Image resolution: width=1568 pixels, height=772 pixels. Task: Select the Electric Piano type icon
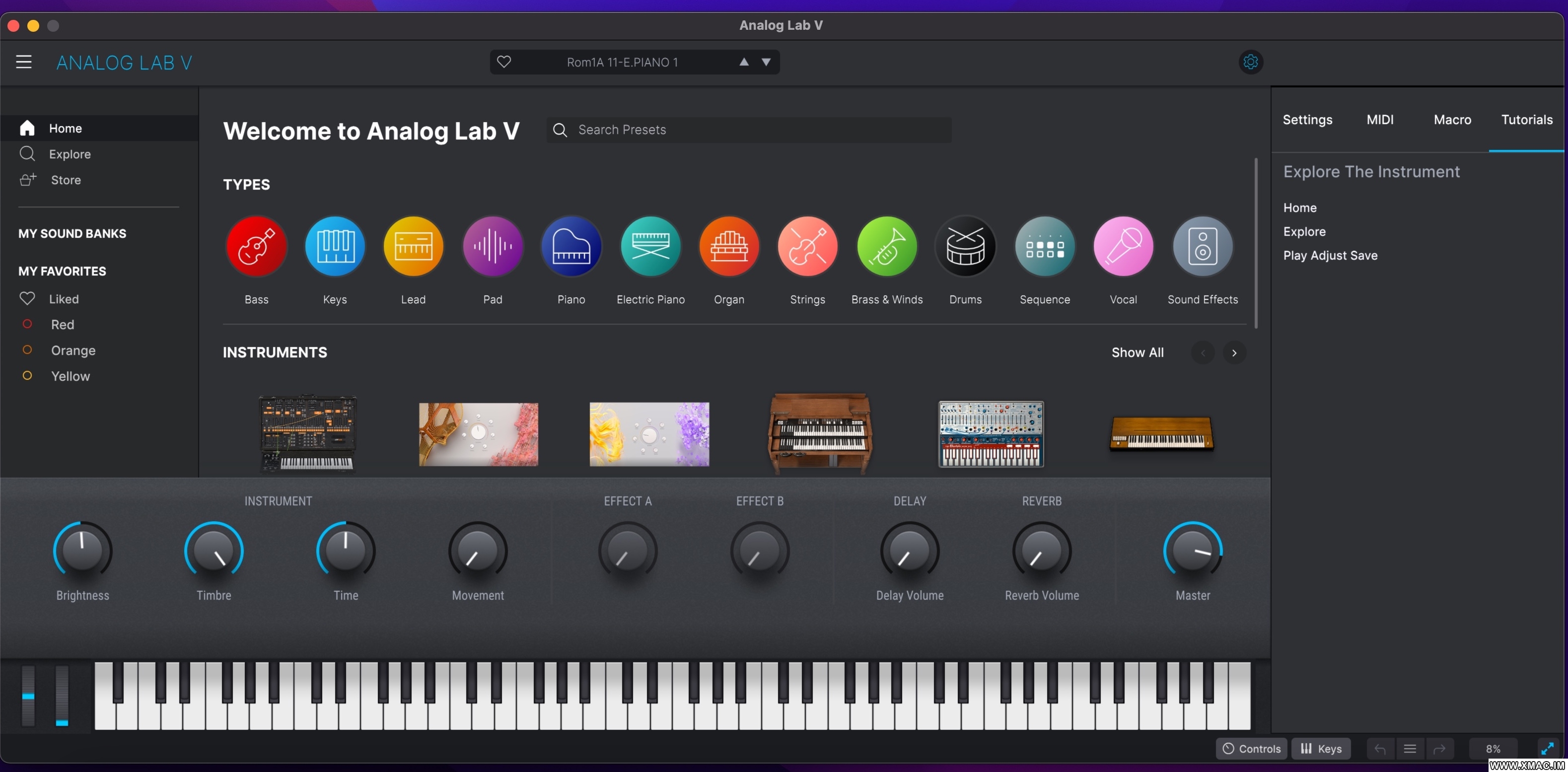click(x=650, y=246)
